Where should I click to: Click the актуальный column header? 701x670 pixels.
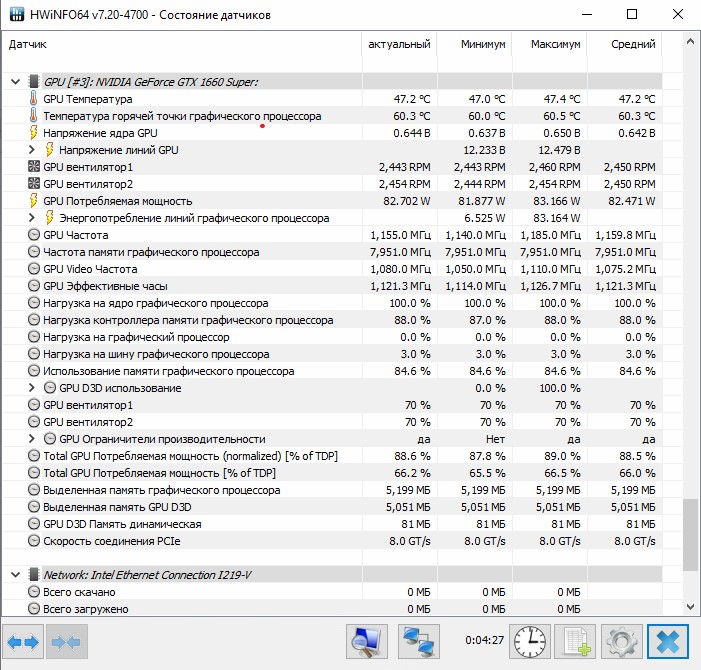click(399, 44)
